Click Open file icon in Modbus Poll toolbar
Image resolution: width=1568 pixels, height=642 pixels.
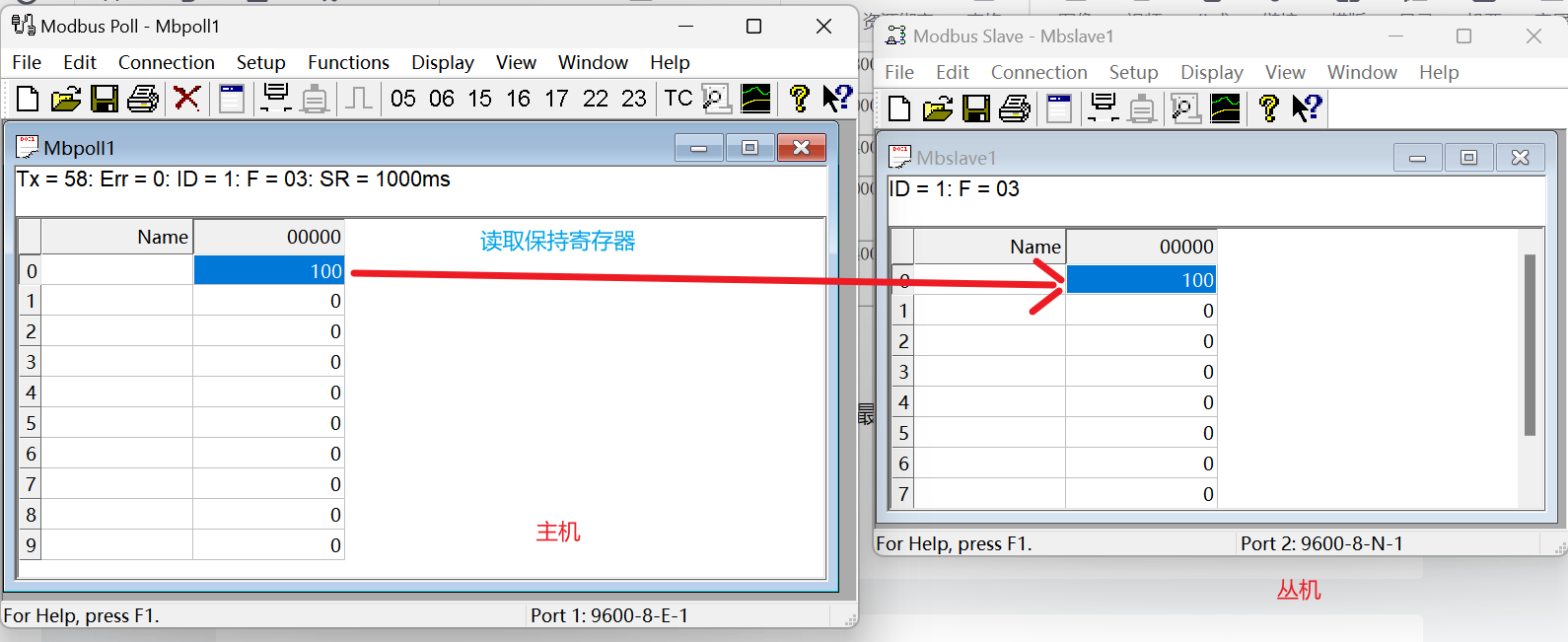point(66,99)
